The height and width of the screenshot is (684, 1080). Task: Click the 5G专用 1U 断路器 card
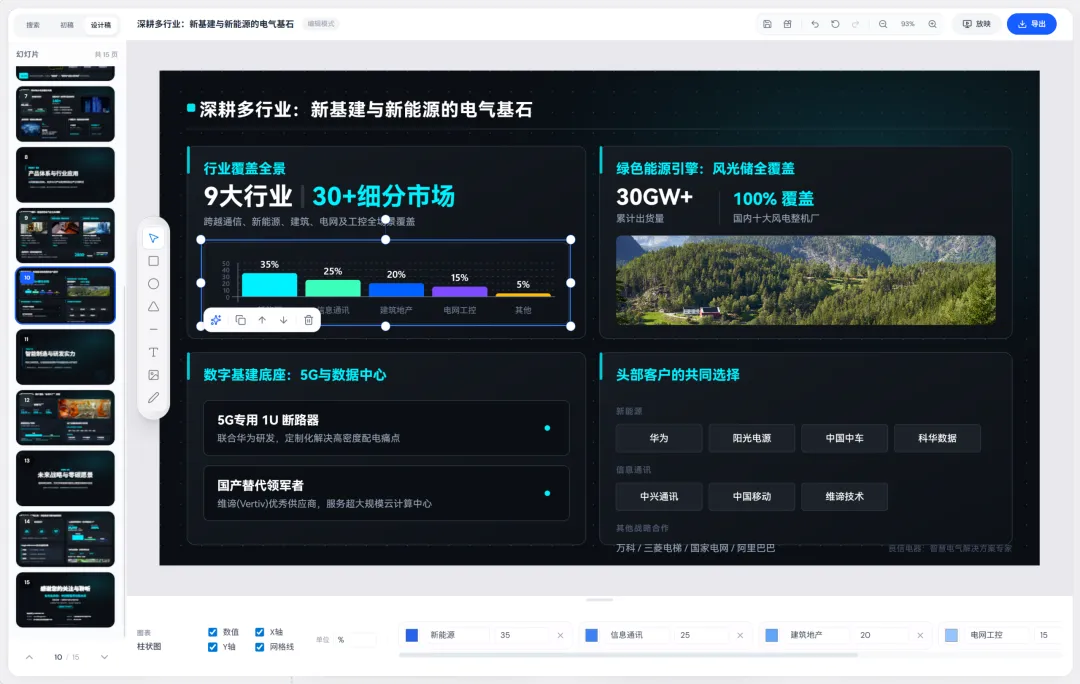[x=386, y=428]
